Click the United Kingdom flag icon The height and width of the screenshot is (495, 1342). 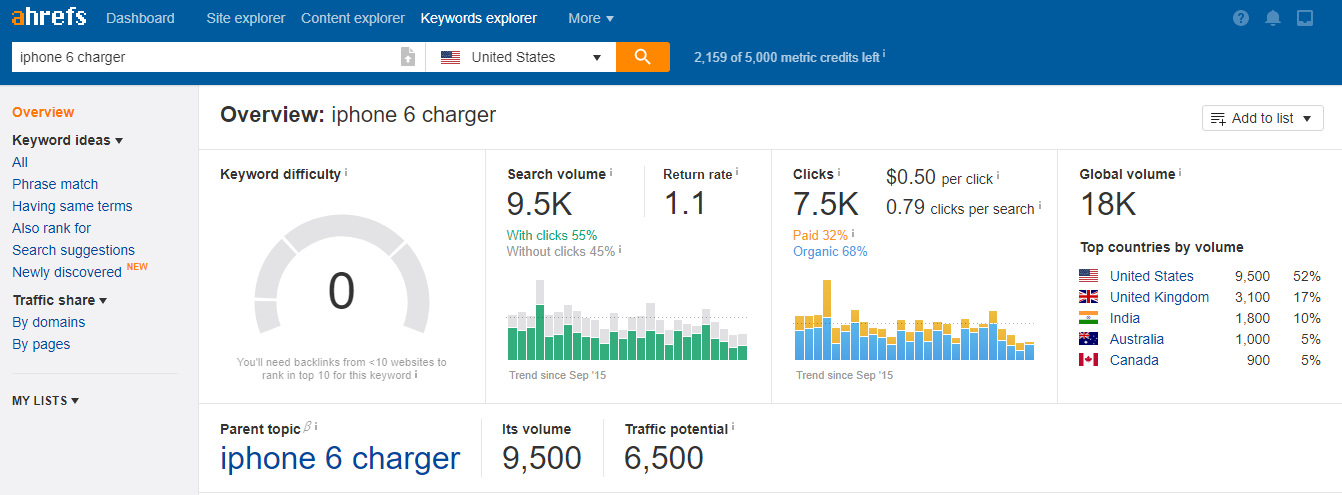click(1089, 297)
